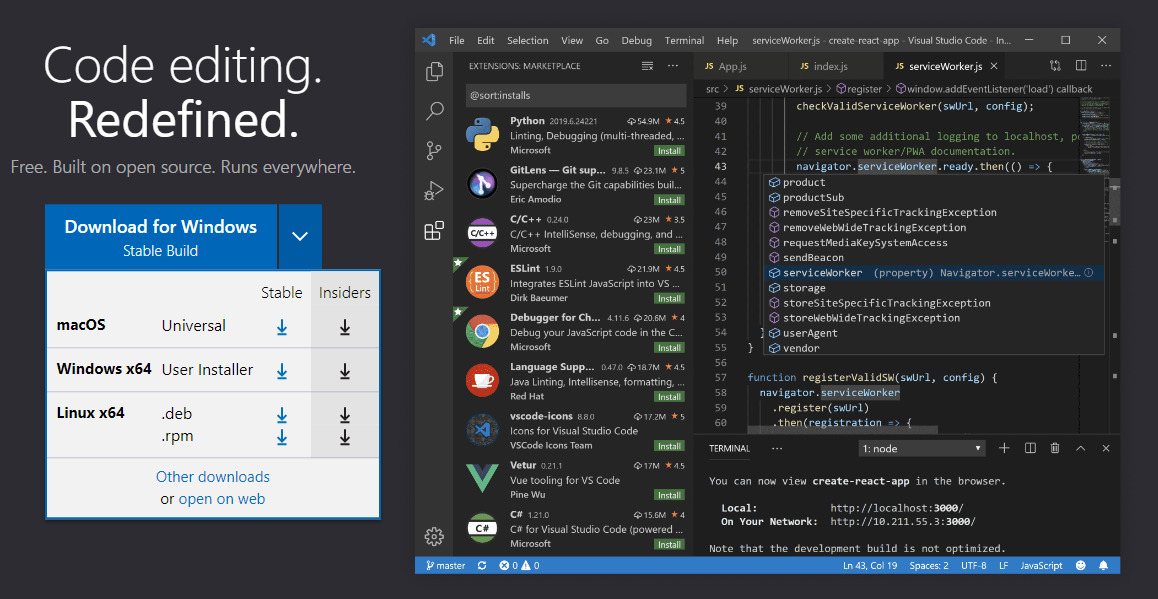The width and height of the screenshot is (1158, 599).
Task: Select the TERMINAL panel tab
Action: pos(729,448)
